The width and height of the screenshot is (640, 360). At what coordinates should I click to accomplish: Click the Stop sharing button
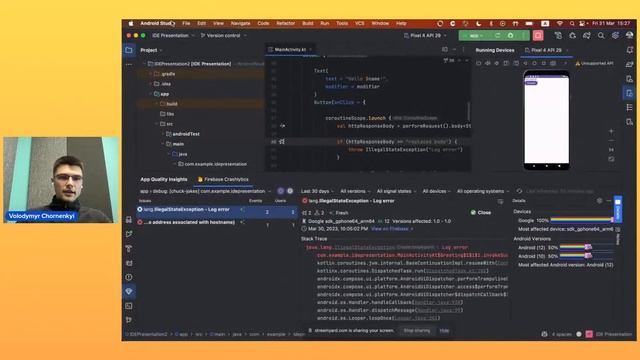[417, 331]
